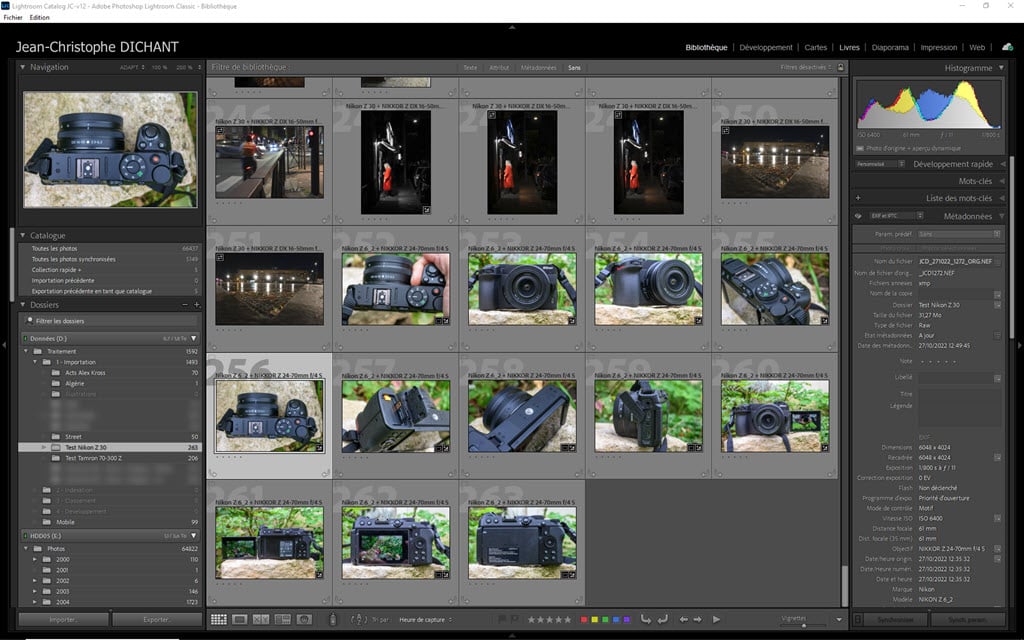The width and height of the screenshot is (1024, 640).
Task: Select the Painter spray can tool
Action: pos(332,619)
